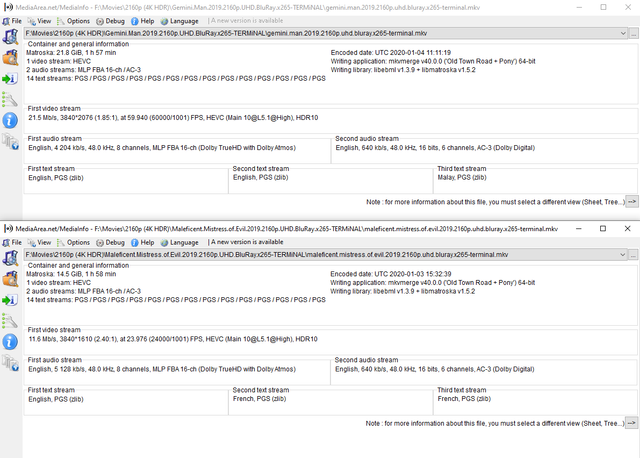Click Open Folder icon in Gemini Man window sidebar
The width and height of the screenshot is (640, 458).
10,58
